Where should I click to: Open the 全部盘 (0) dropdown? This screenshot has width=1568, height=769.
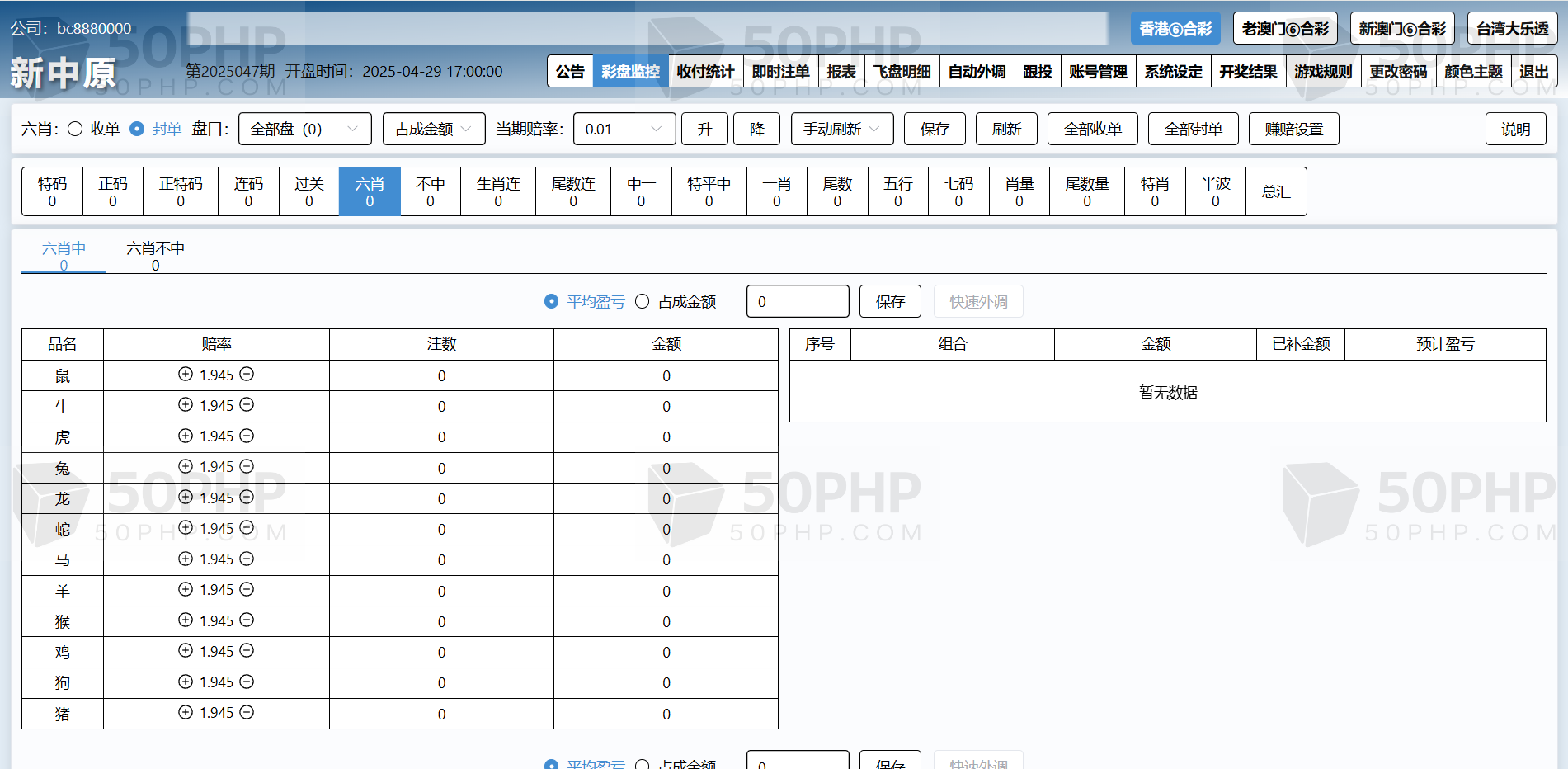click(x=304, y=129)
